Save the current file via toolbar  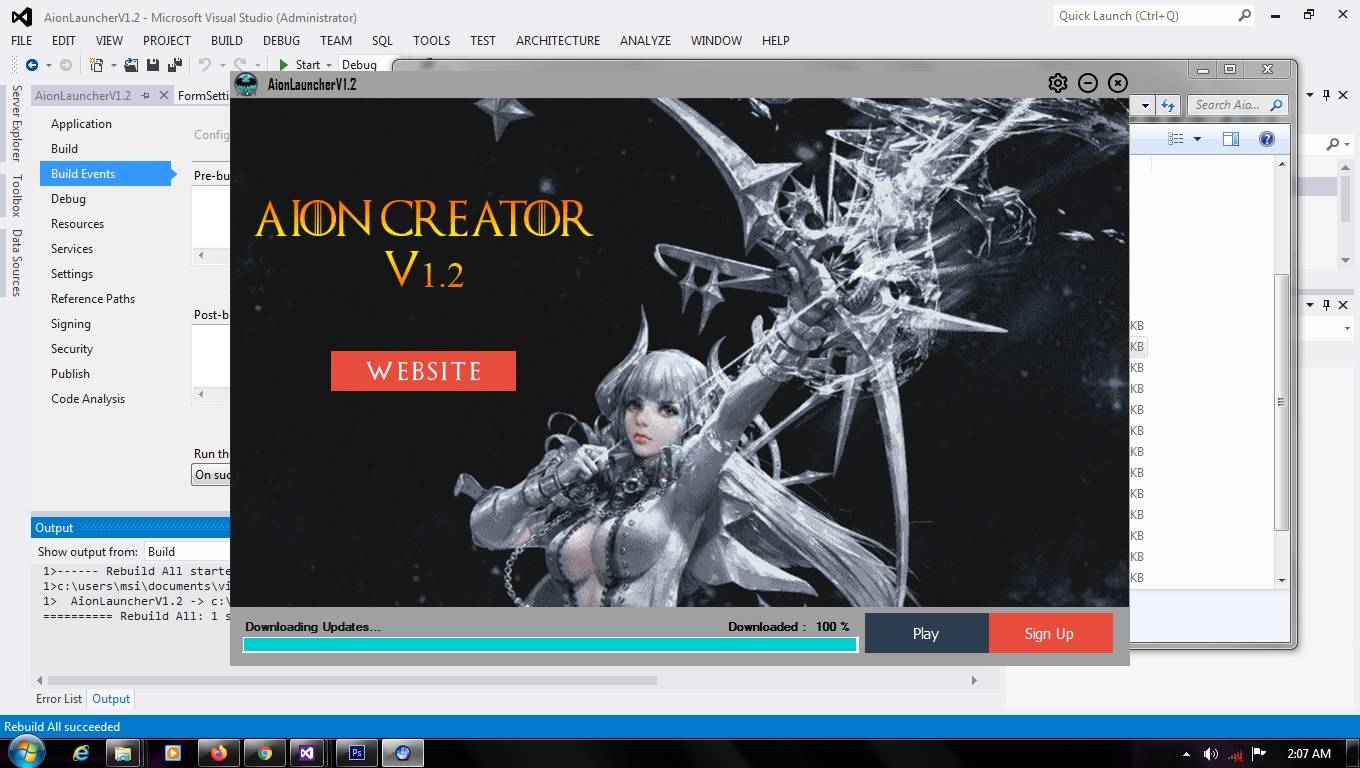152,65
